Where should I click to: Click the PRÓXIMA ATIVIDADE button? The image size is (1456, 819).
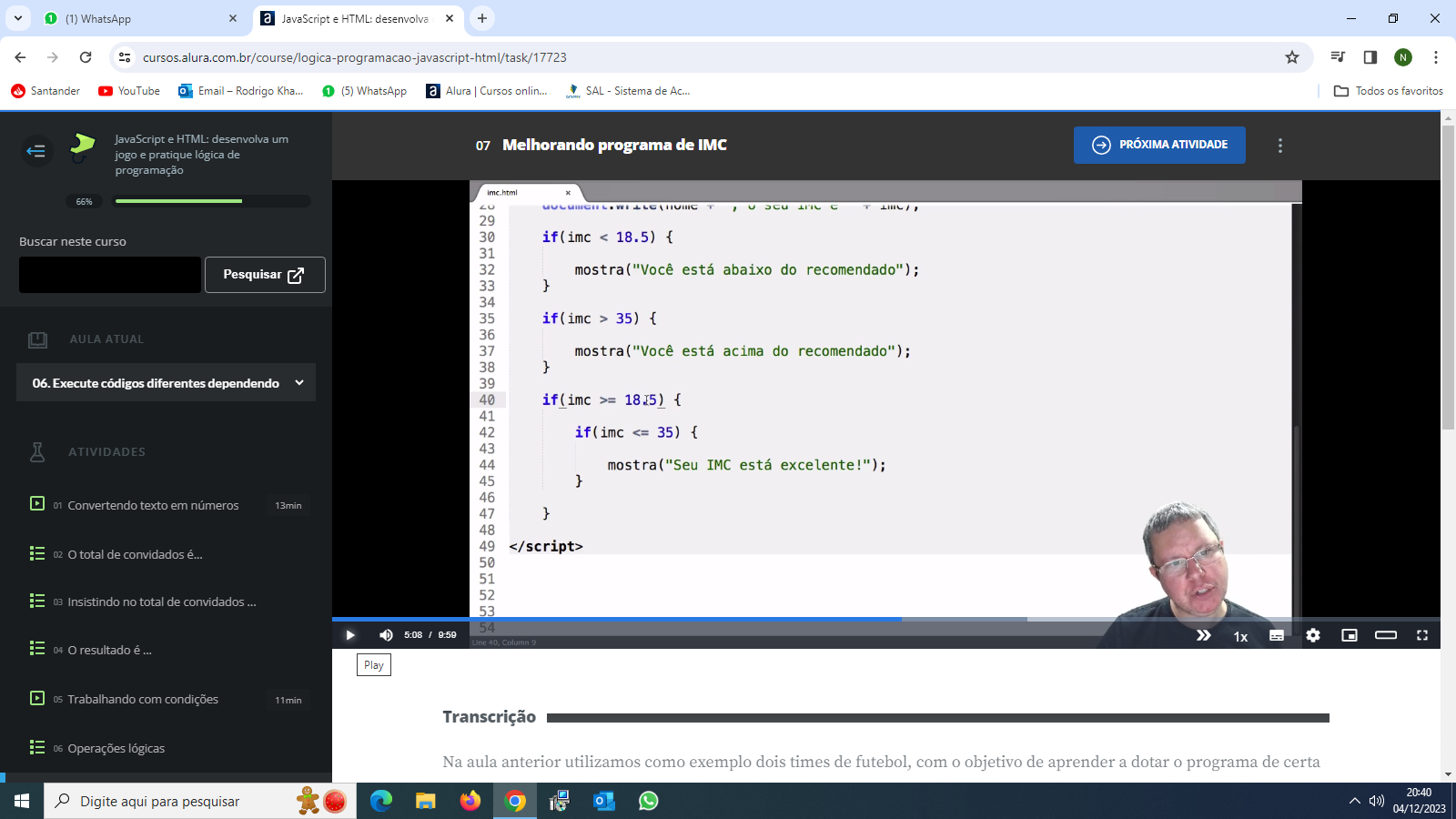[1159, 145]
